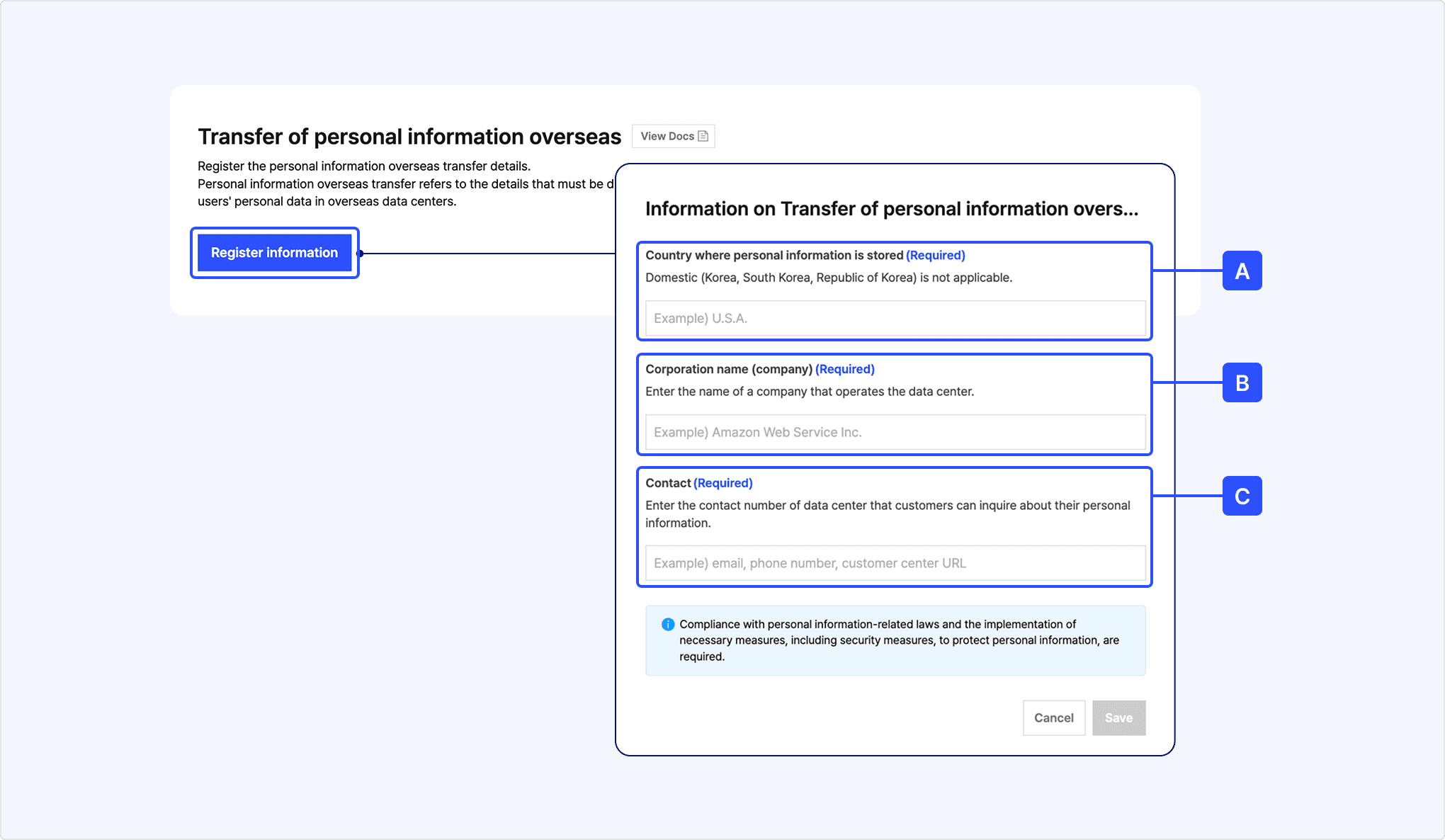Click page title Transfer of personal information overseas
Image resolution: width=1445 pixels, height=840 pixels.
click(409, 136)
